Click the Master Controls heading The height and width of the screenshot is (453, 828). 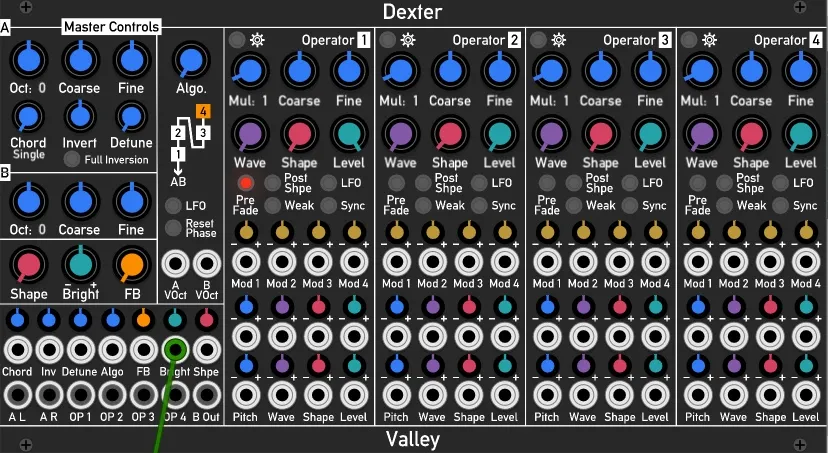pos(111,26)
